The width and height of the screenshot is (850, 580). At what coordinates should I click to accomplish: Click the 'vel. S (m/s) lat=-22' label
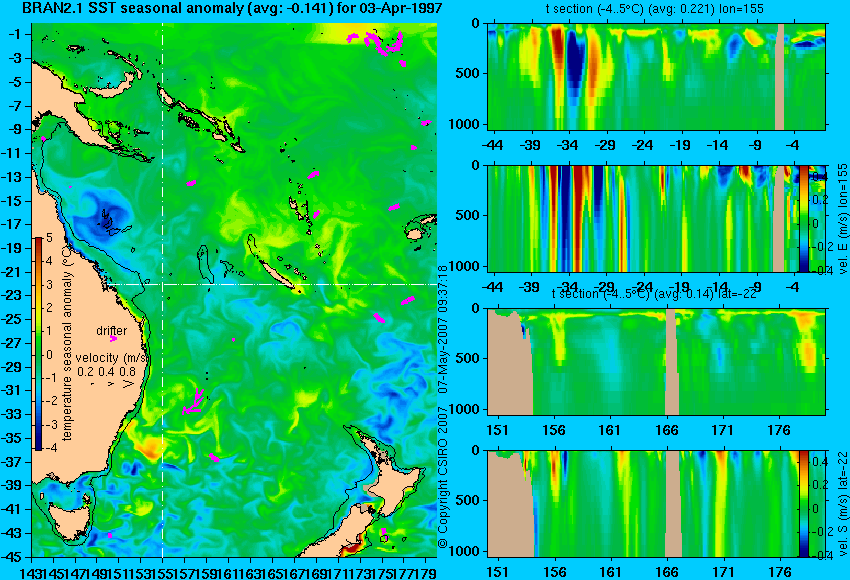tap(842, 504)
